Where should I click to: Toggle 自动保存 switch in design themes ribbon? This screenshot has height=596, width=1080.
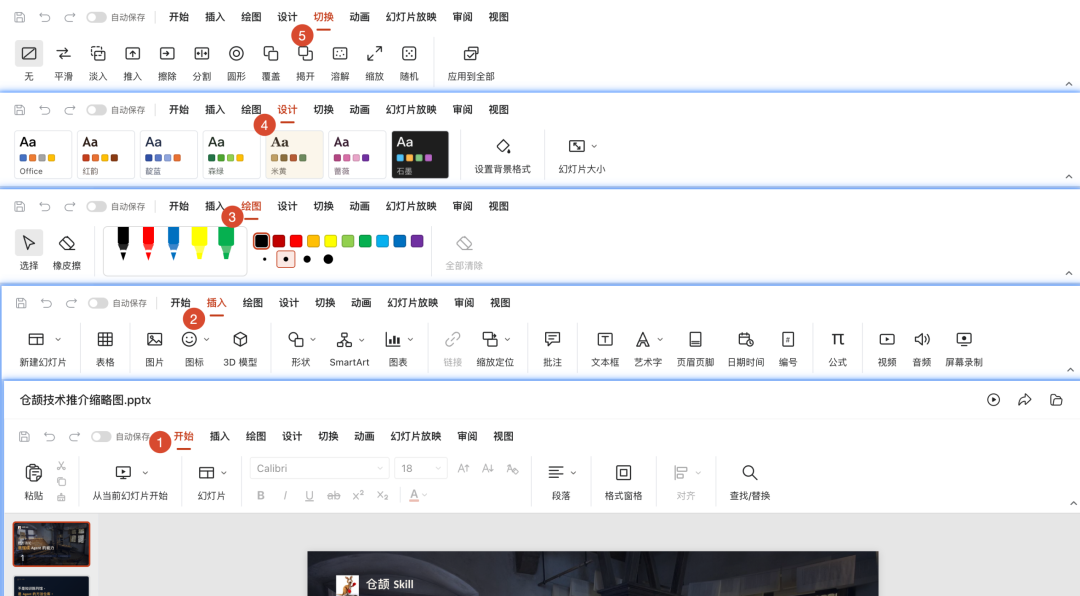click(96, 110)
